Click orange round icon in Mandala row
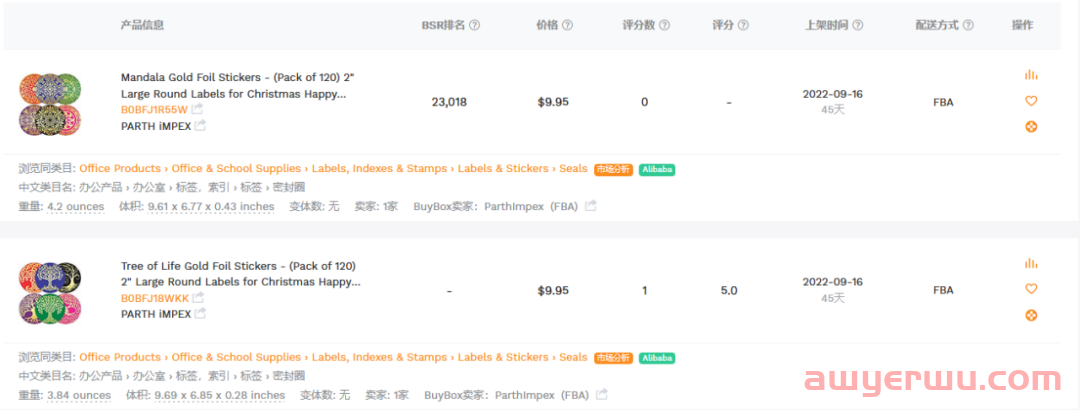The image size is (1080, 410). (x=1030, y=127)
